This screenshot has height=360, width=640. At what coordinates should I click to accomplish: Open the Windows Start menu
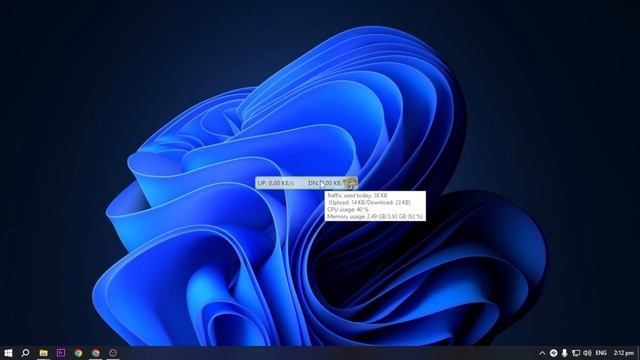click(x=8, y=353)
